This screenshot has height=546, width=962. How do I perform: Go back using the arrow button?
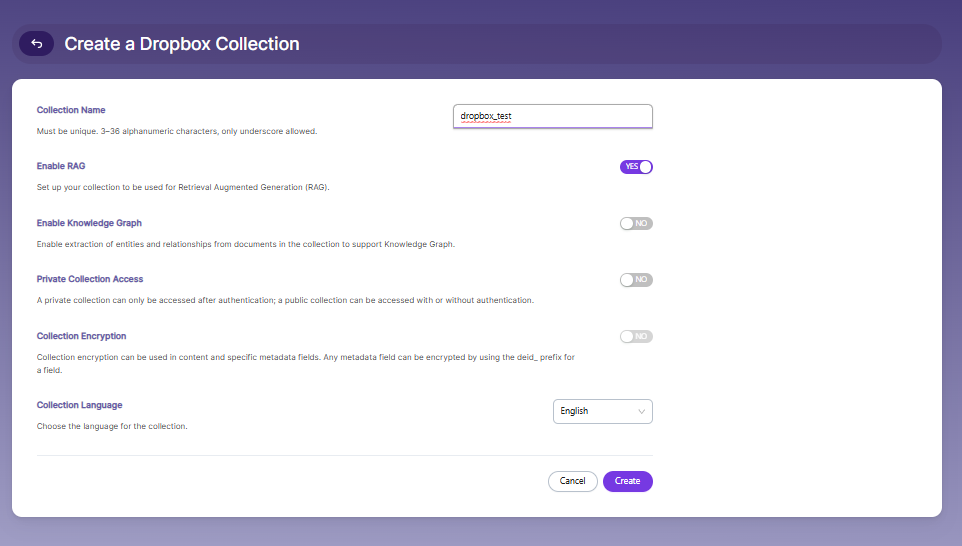[x=36, y=44]
